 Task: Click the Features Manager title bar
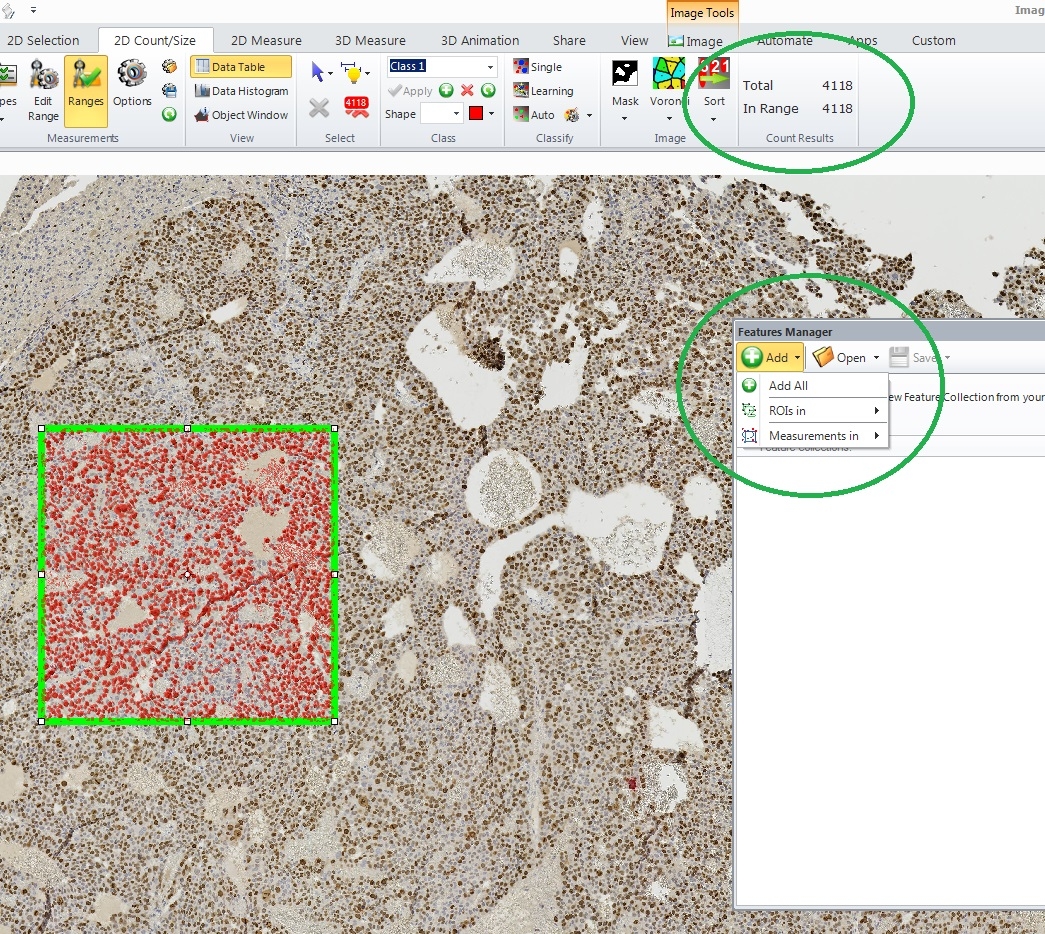tap(890, 331)
